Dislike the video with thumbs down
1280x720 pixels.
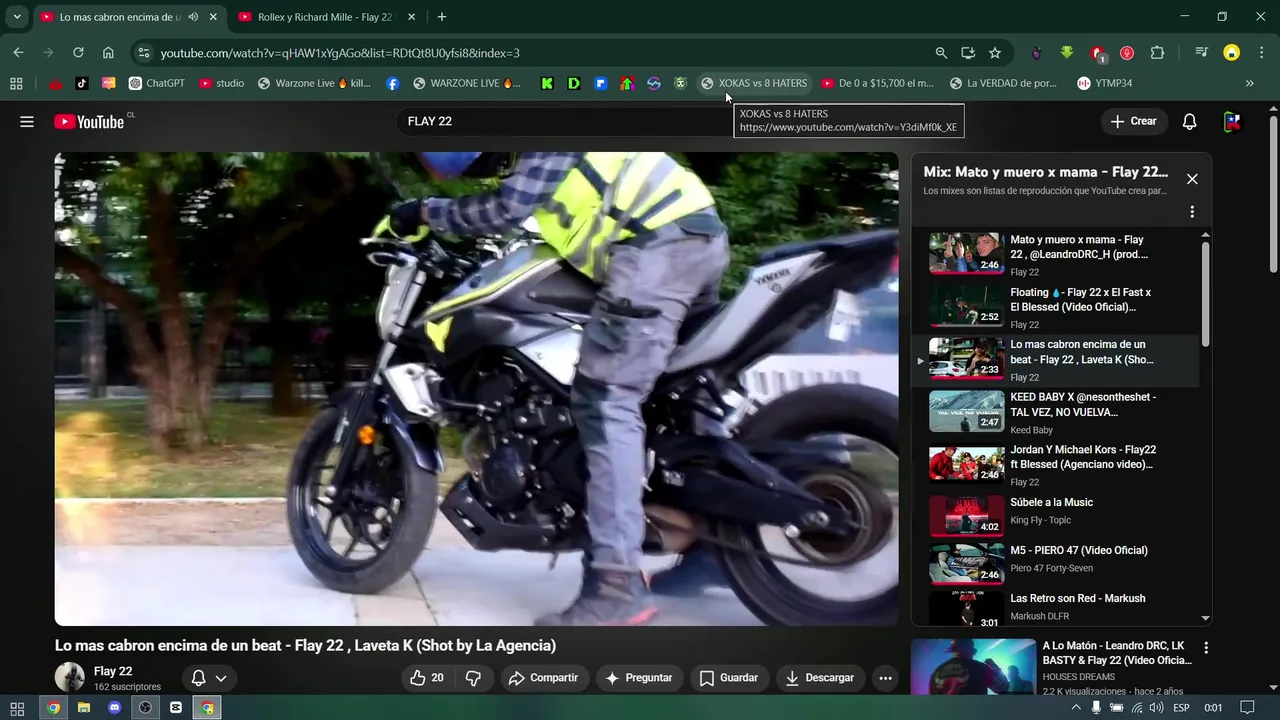point(473,678)
